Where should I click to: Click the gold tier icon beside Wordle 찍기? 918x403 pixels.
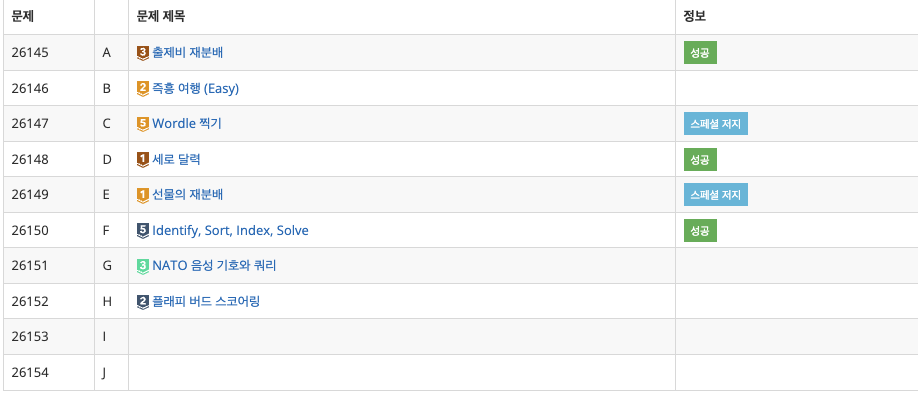(142, 124)
